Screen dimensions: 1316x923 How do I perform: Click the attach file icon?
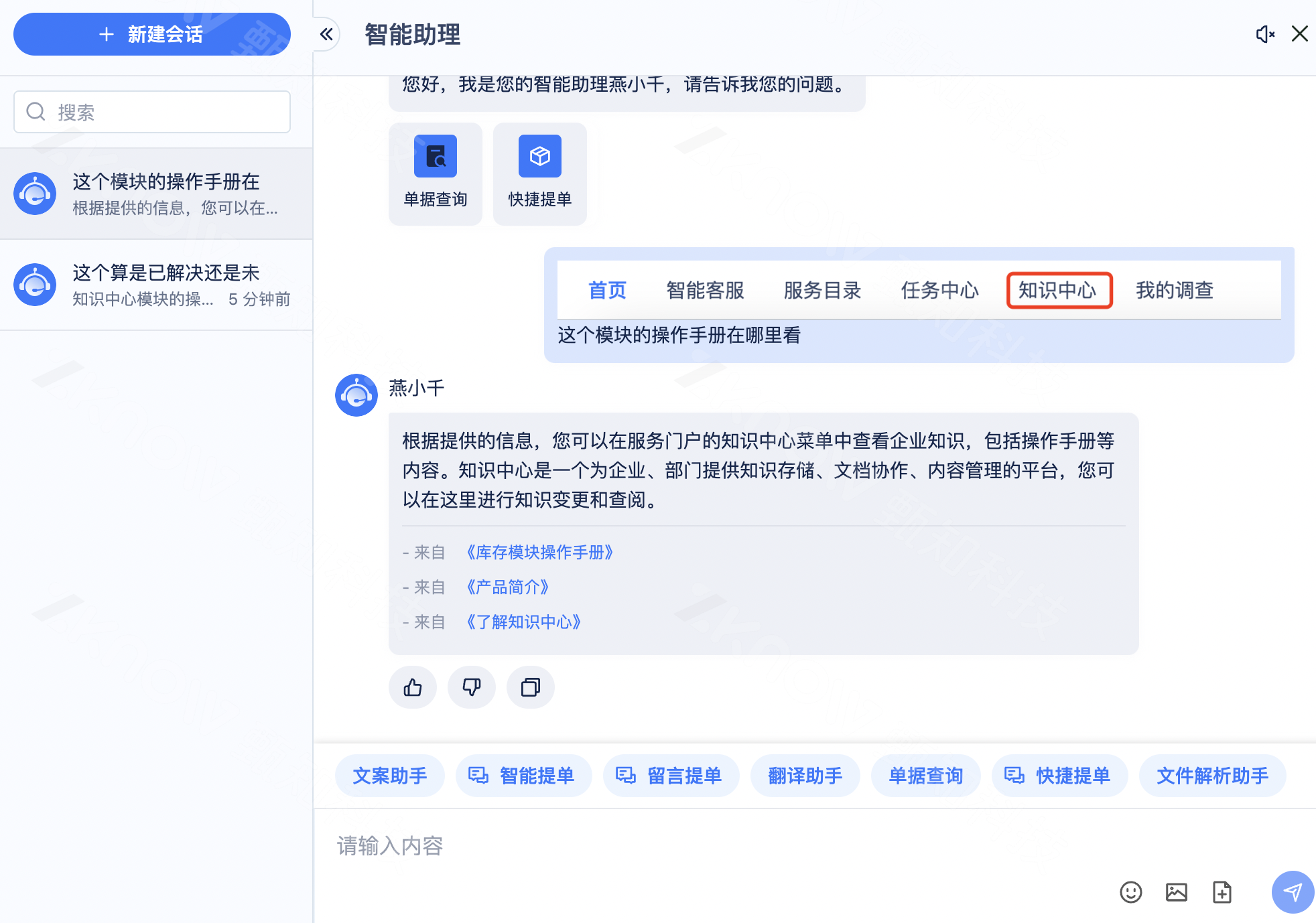pyautogui.click(x=1222, y=892)
